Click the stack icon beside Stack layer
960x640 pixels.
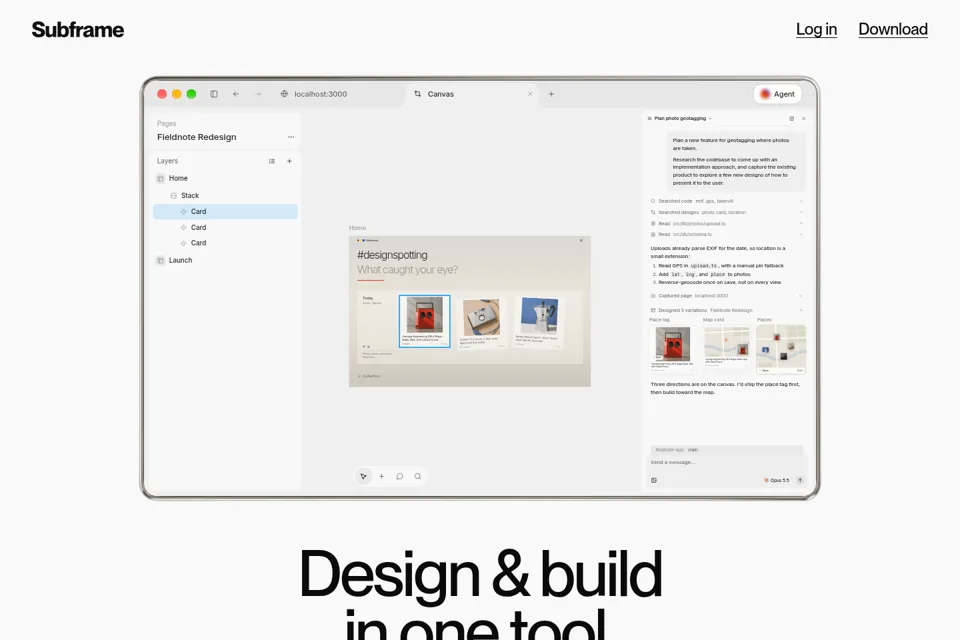[x=173, y=195]
